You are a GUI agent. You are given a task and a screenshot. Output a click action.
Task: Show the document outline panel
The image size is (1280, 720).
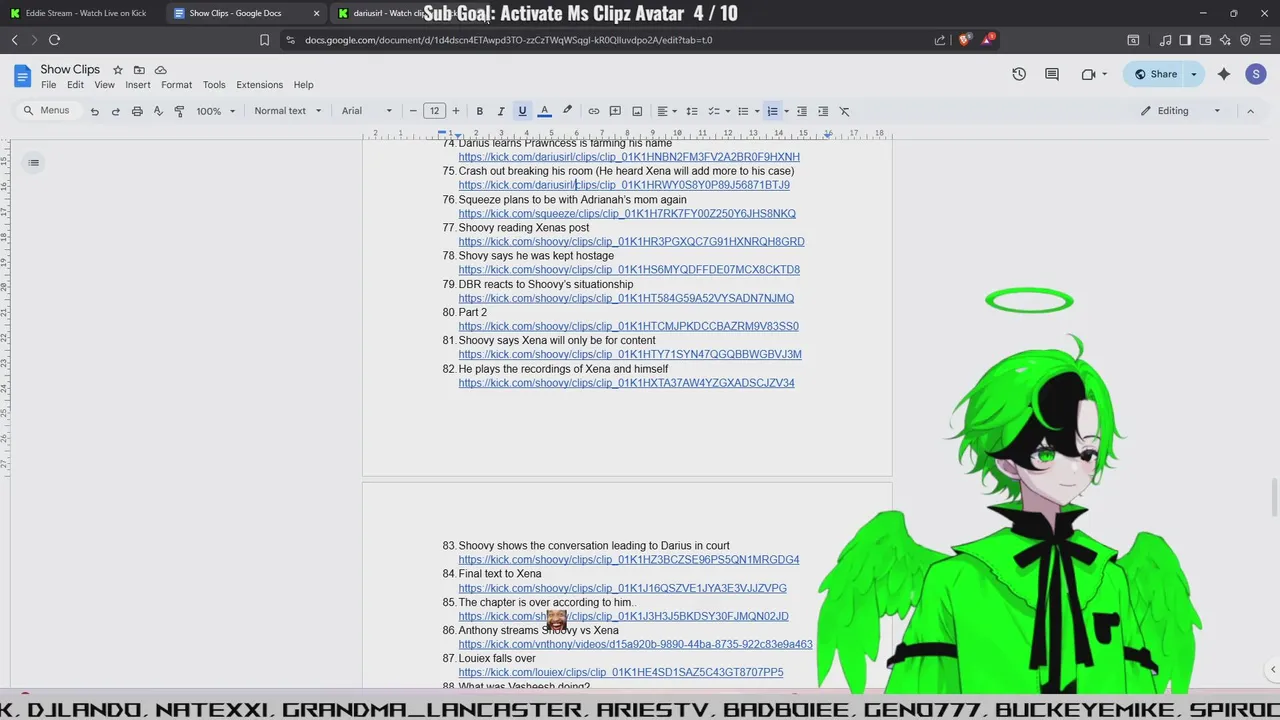click(33, 163)
